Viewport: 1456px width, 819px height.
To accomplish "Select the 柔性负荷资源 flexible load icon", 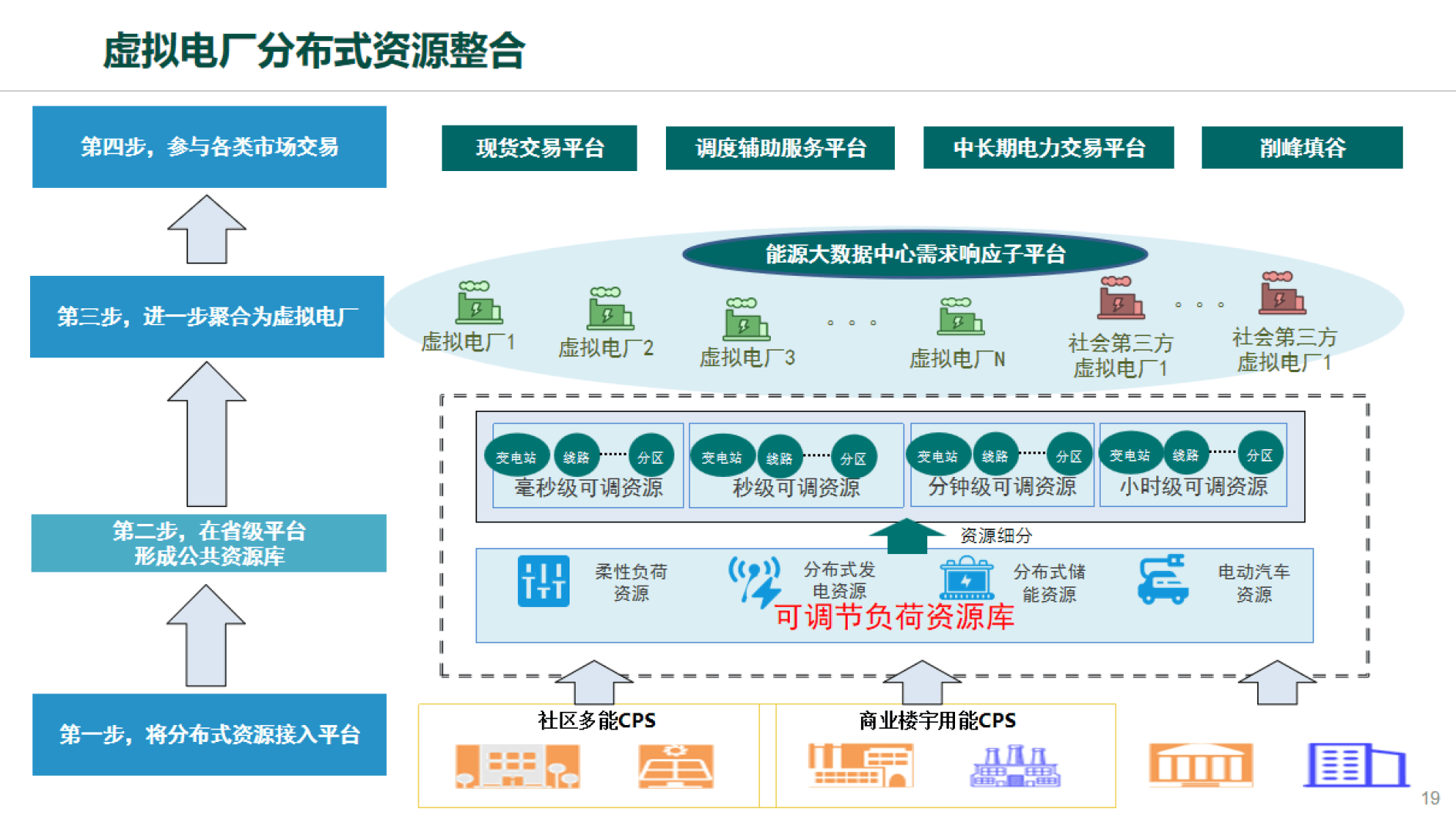I will coord(544,581).
